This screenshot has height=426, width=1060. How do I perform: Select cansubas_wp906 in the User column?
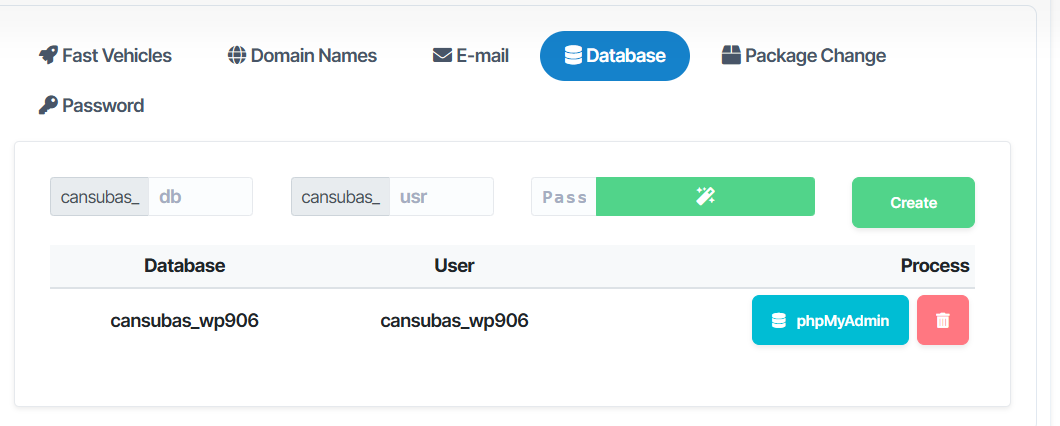click(x=454, y=321)
